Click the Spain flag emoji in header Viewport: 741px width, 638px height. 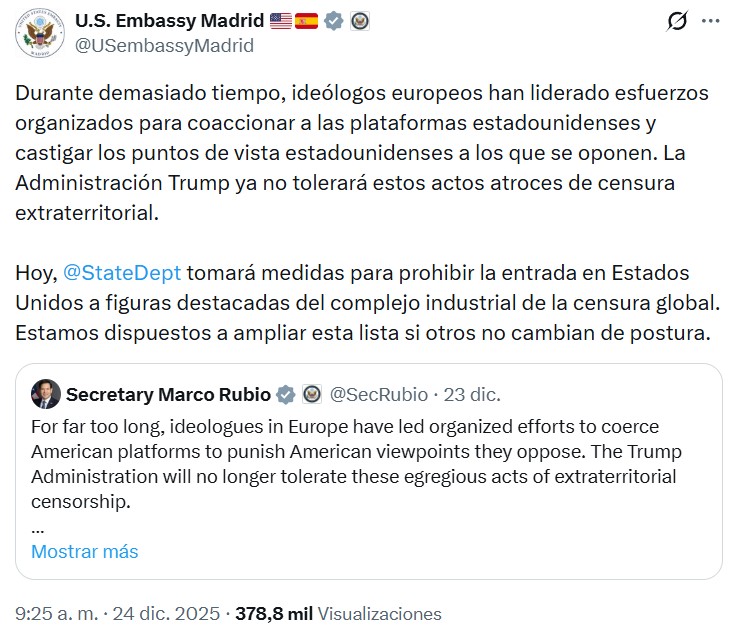click(x=306, y=21)
